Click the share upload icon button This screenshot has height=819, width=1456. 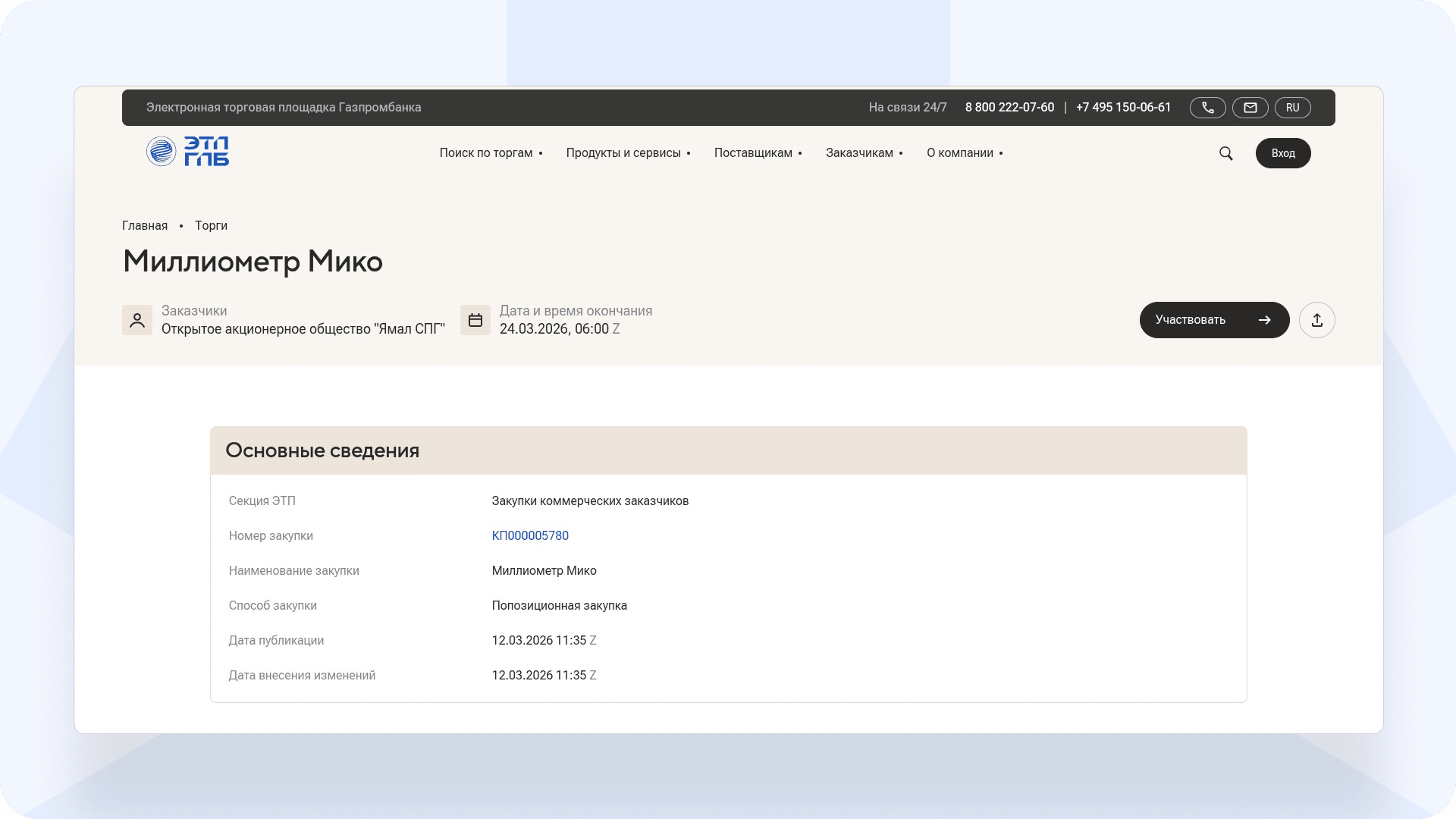1317,320
